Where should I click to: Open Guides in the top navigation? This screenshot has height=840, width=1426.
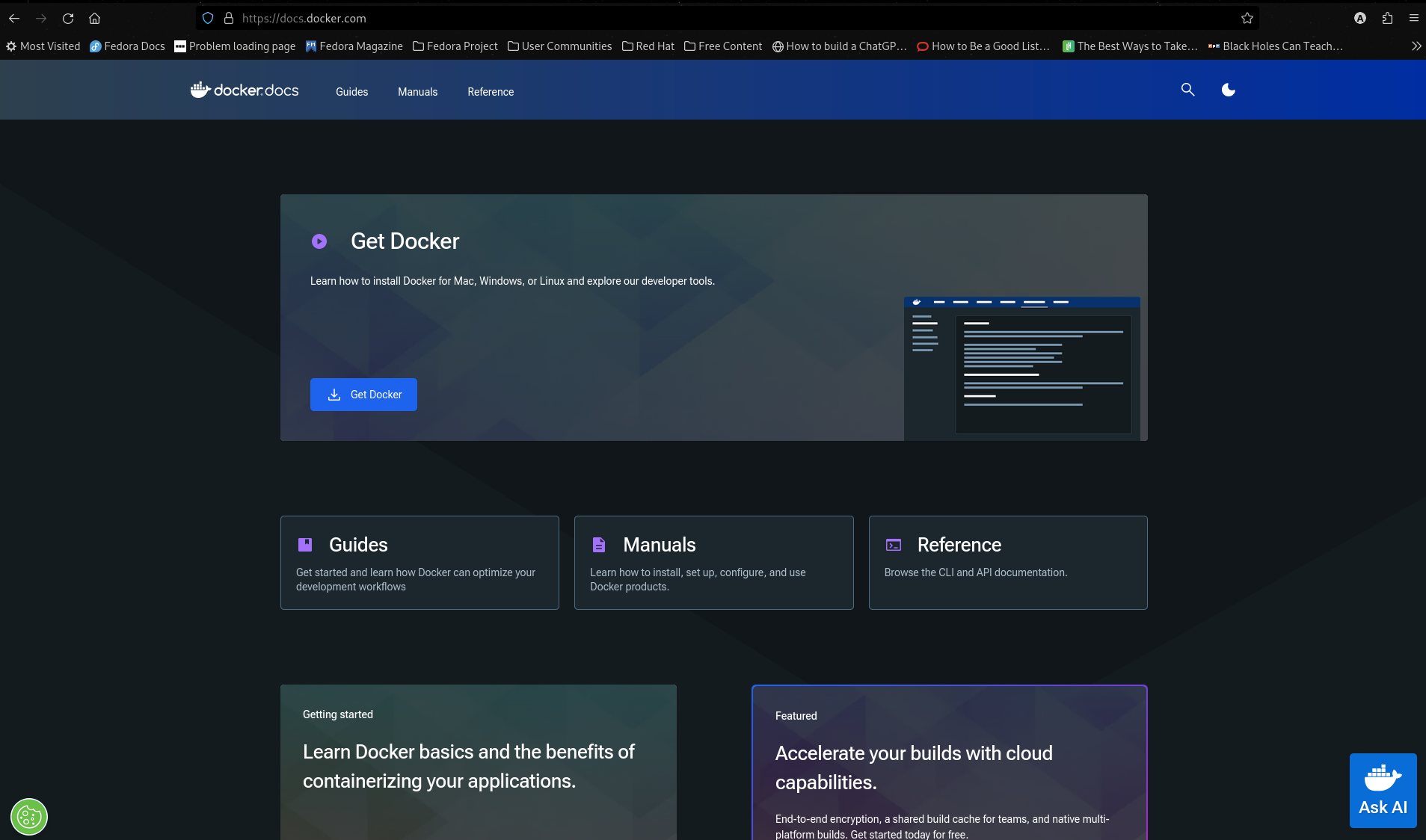click(351, 92)
